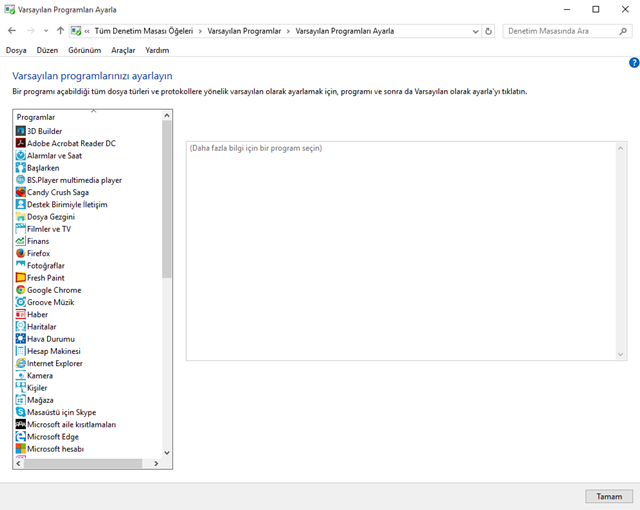Click the refresh address bar icon
Screen dimensions: 640x510
click(x=488, y=31)
